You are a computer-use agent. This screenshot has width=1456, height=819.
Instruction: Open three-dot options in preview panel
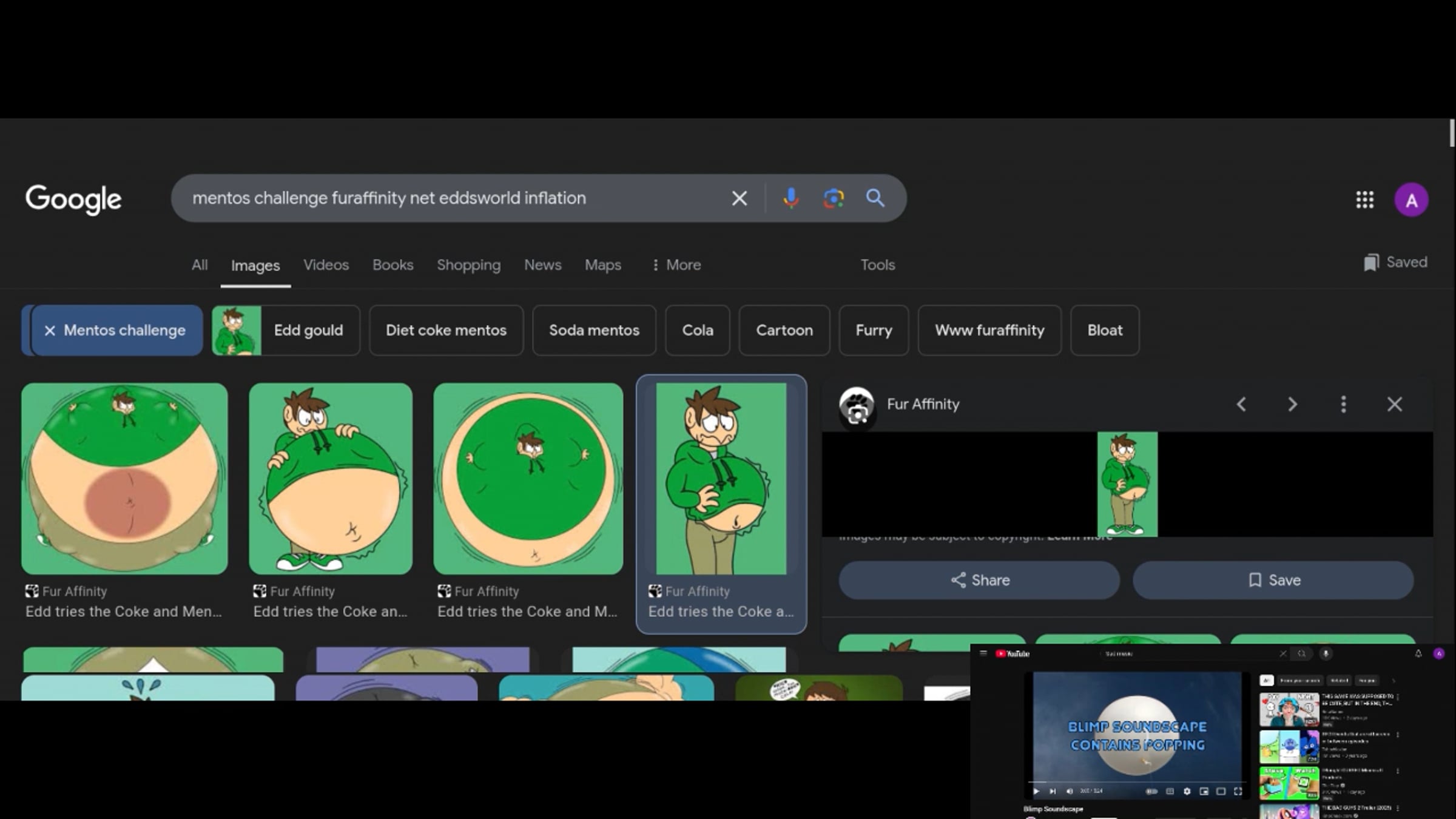[1343, 404]
